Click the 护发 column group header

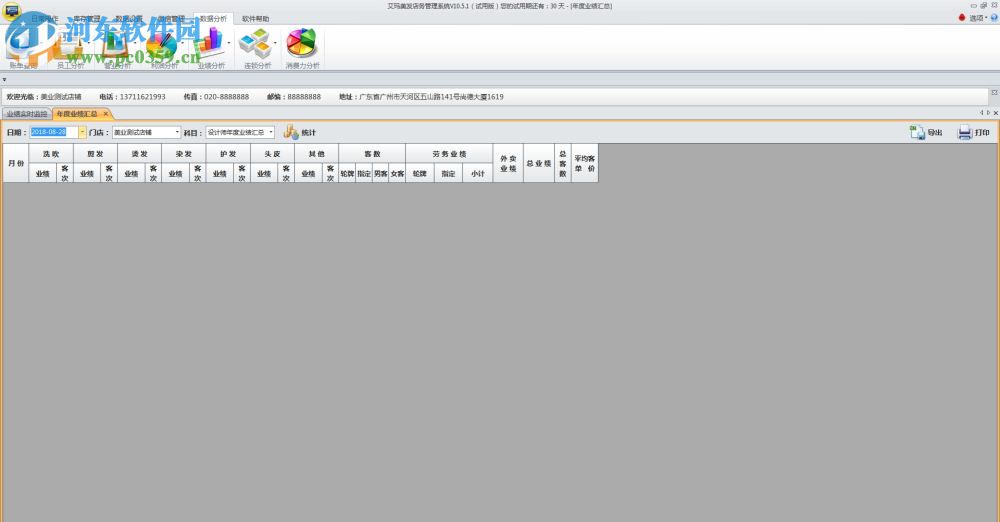[x=228, y=154]
